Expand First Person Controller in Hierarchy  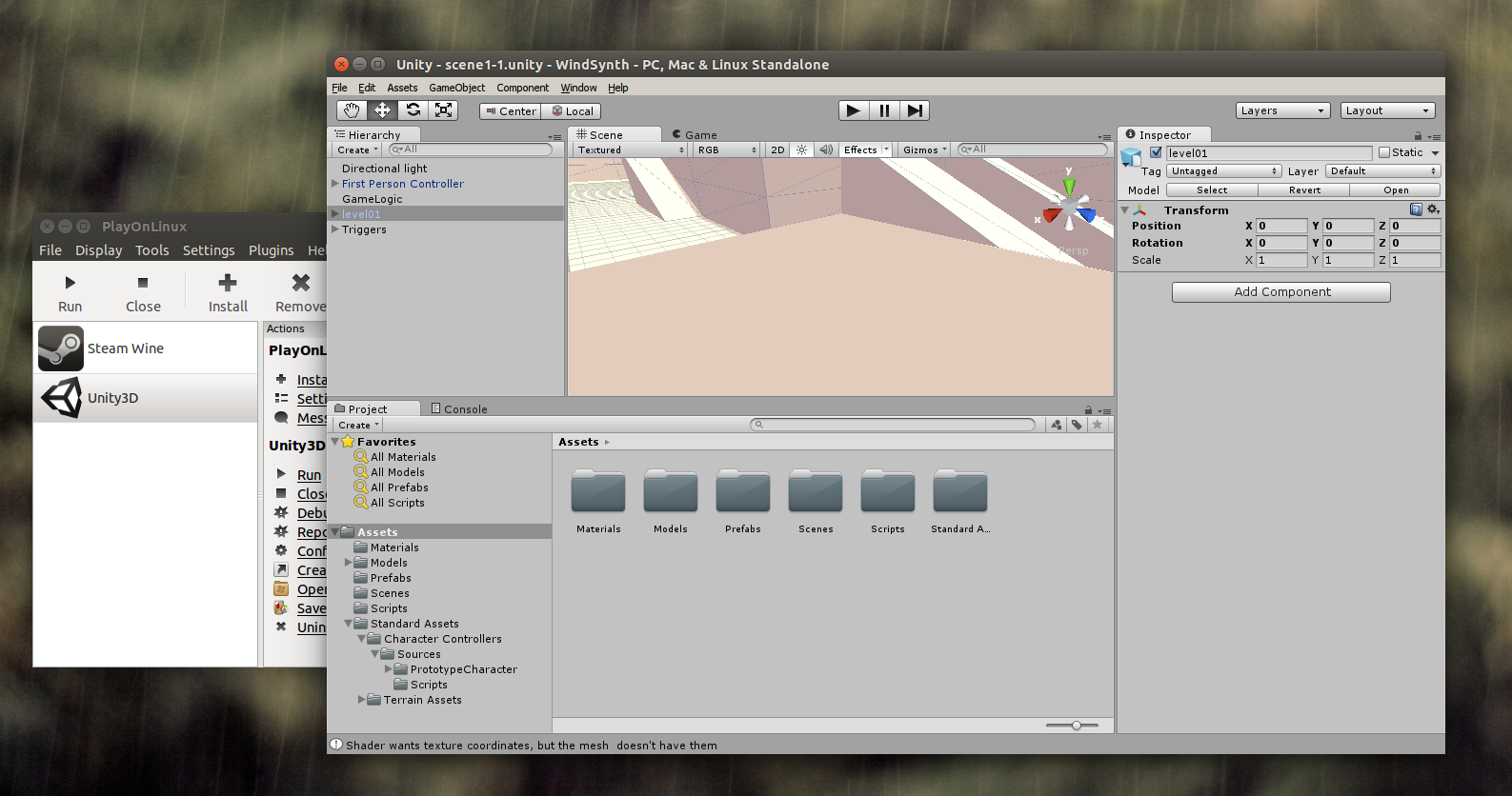tap(334, 184)
